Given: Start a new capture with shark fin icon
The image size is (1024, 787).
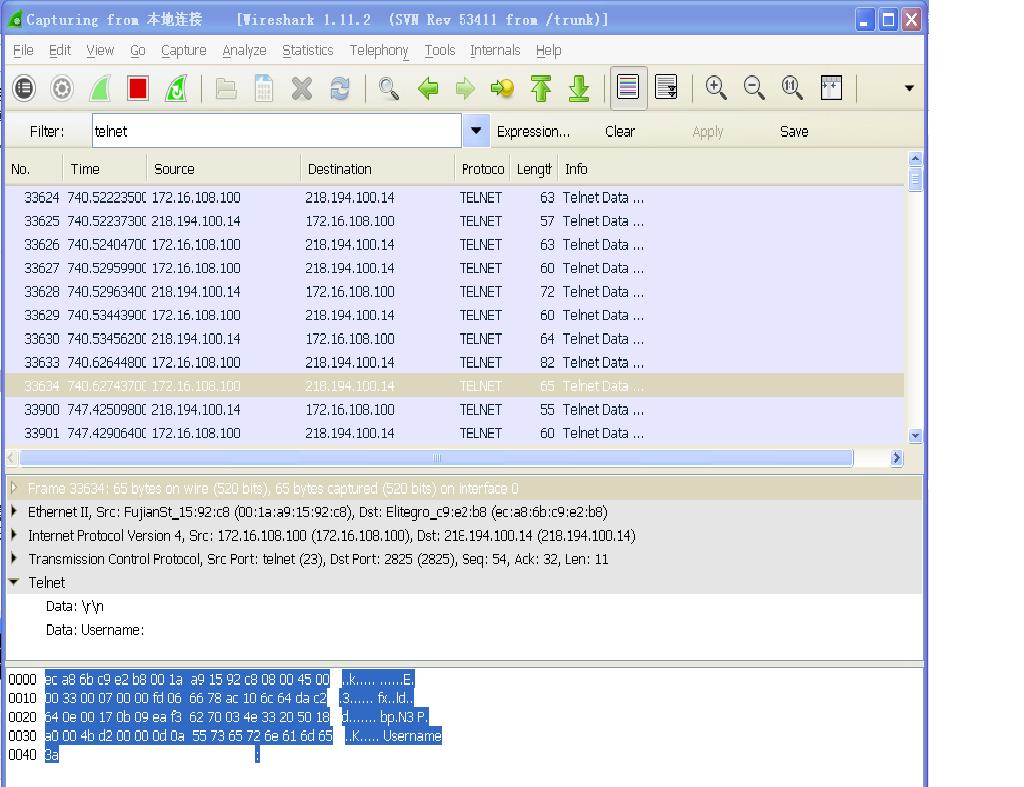Looking at the screenshot, I should [x=100, y=88].
